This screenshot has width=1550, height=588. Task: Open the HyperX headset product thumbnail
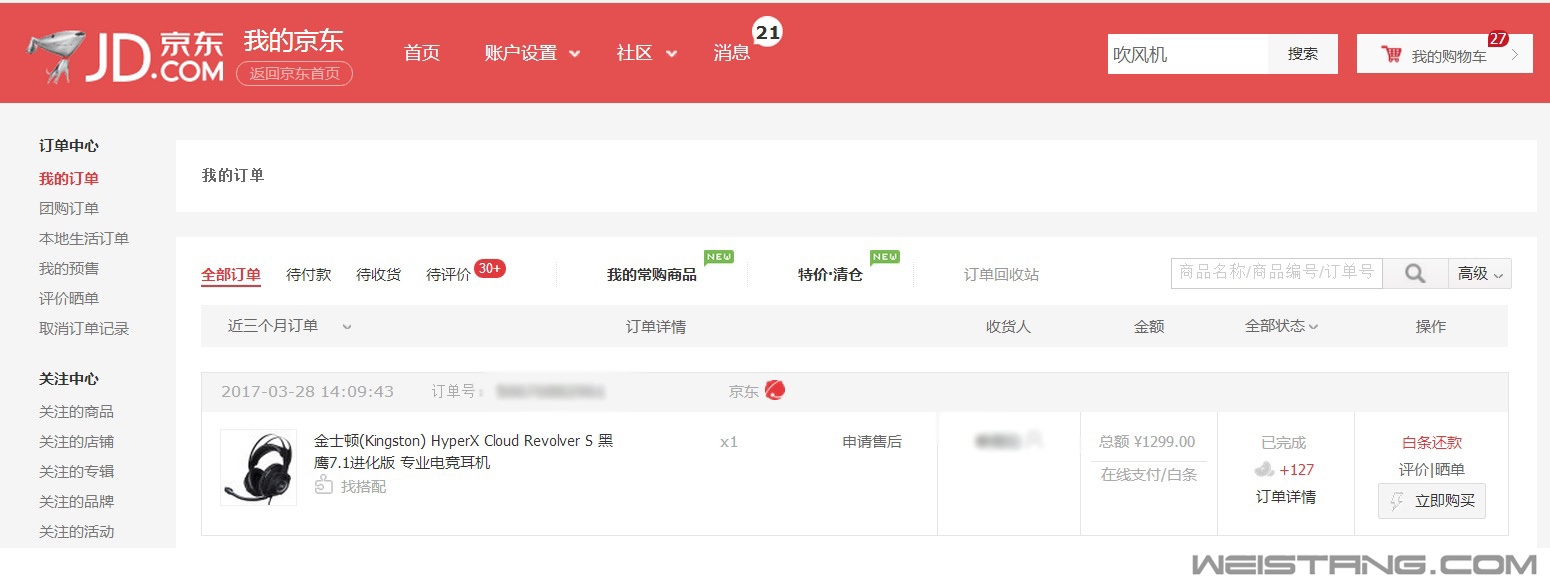(258, 467)
